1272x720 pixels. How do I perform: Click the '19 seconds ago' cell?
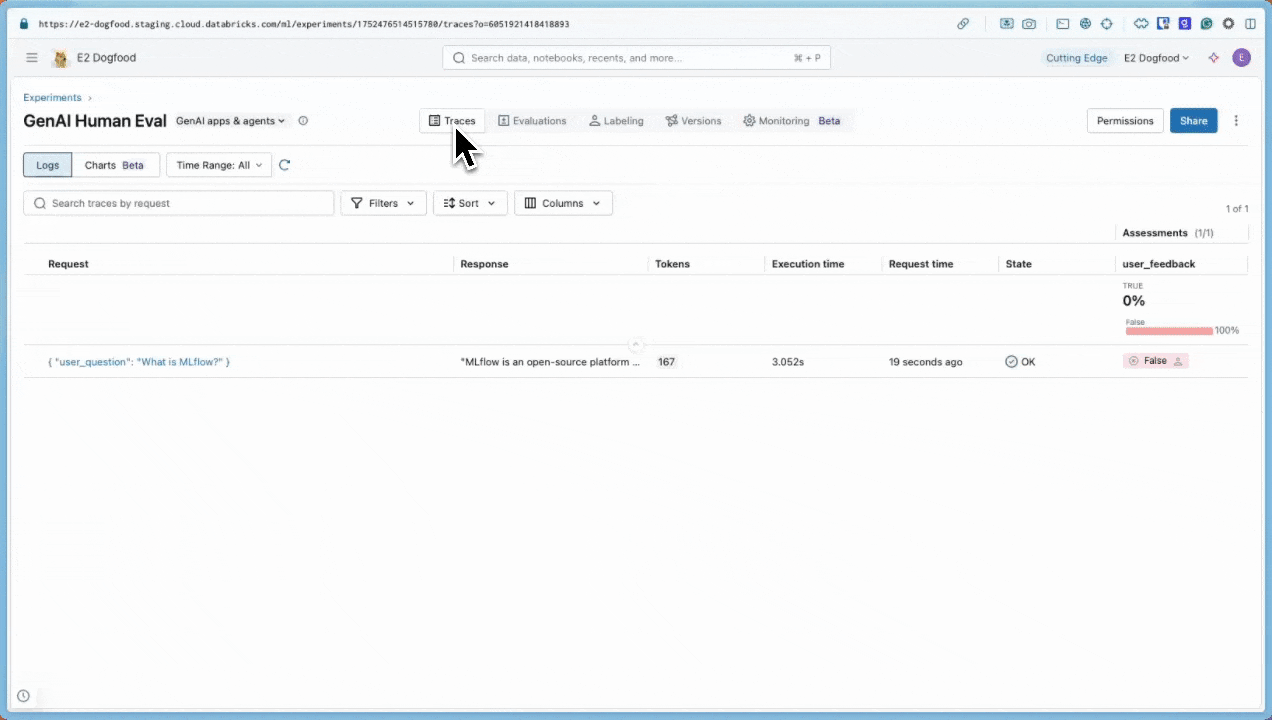[926, 362]
